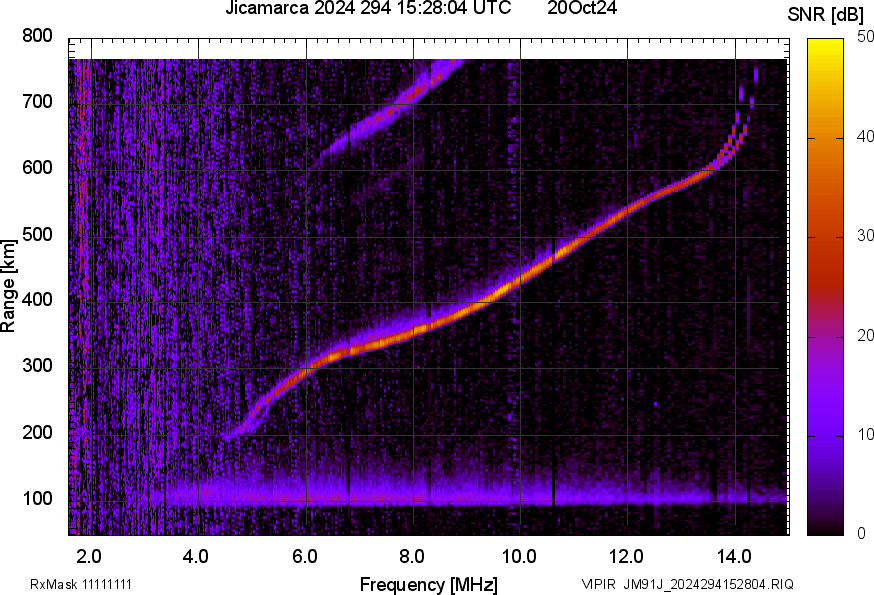Click the Frequency [MHz] axis label
Image resolution: width=874 pixels, height=595 pixels.
click(428, 584)
